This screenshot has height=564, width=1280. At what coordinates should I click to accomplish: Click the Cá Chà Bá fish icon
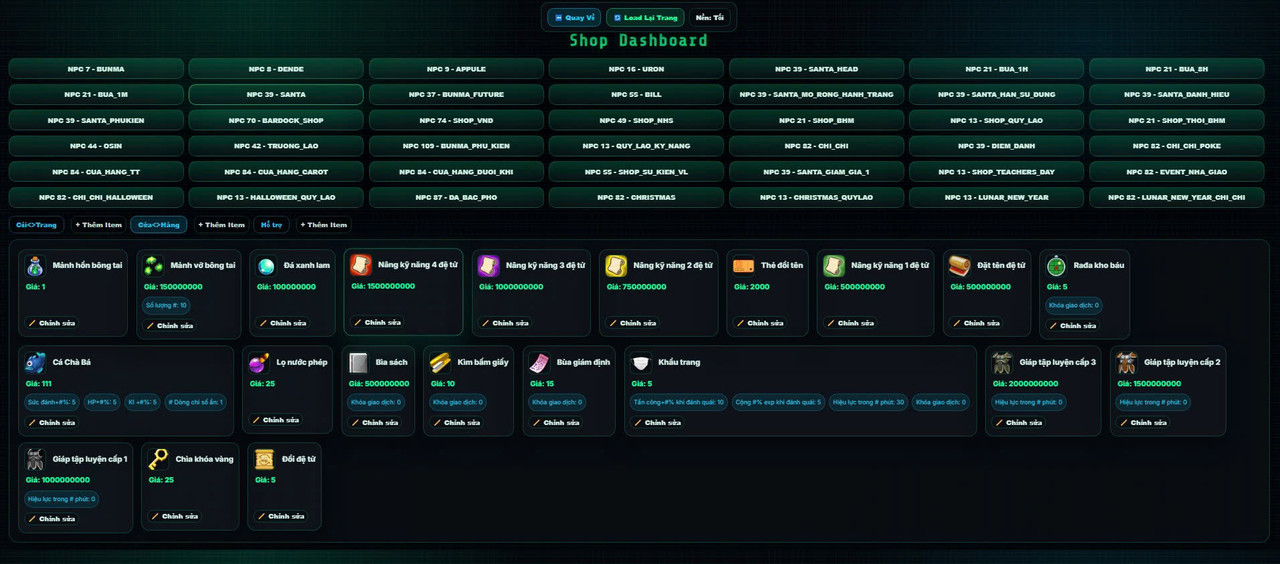[x=36, y=363]
